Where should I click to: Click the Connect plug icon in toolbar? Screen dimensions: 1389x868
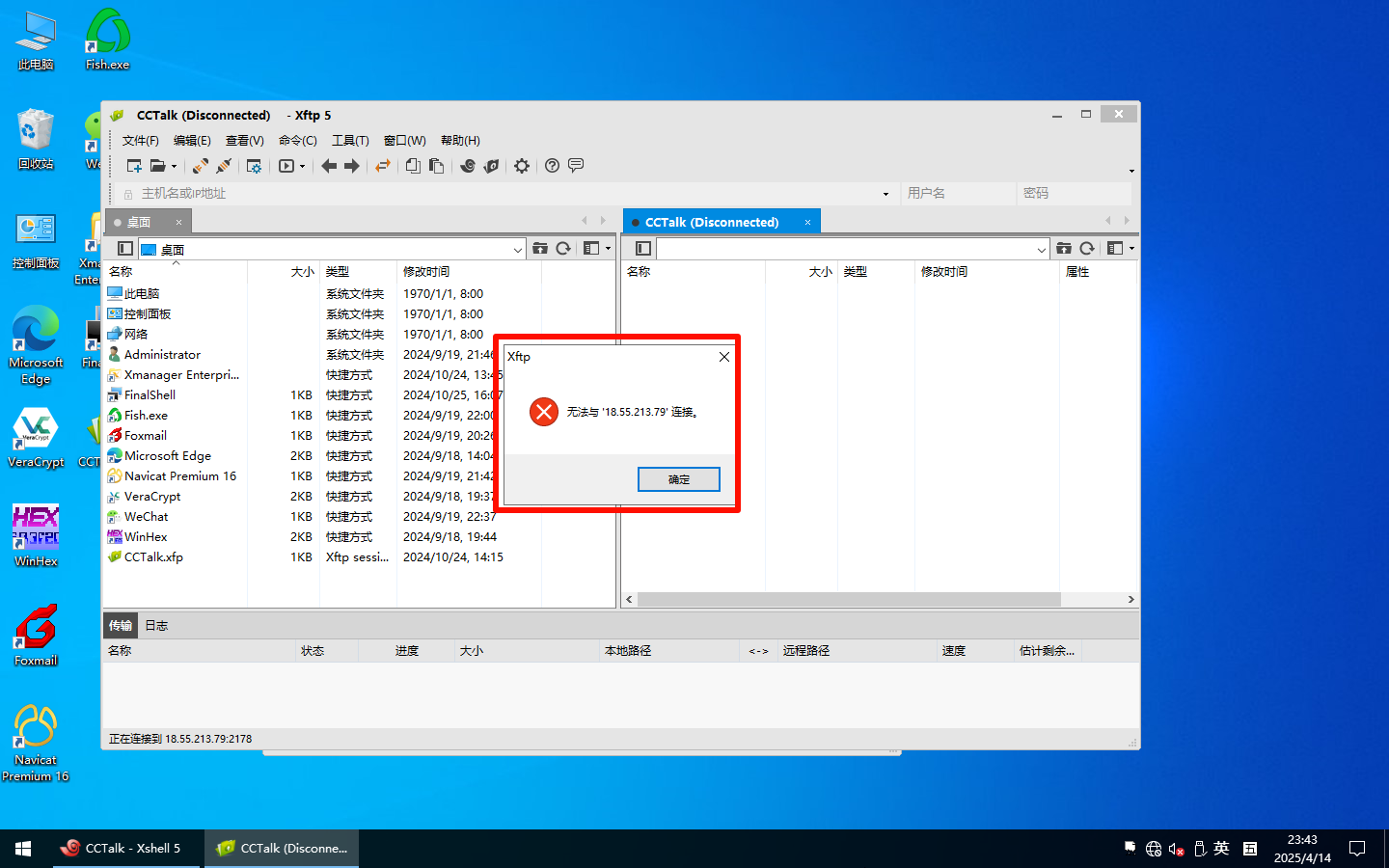click(x=200, y=166)
